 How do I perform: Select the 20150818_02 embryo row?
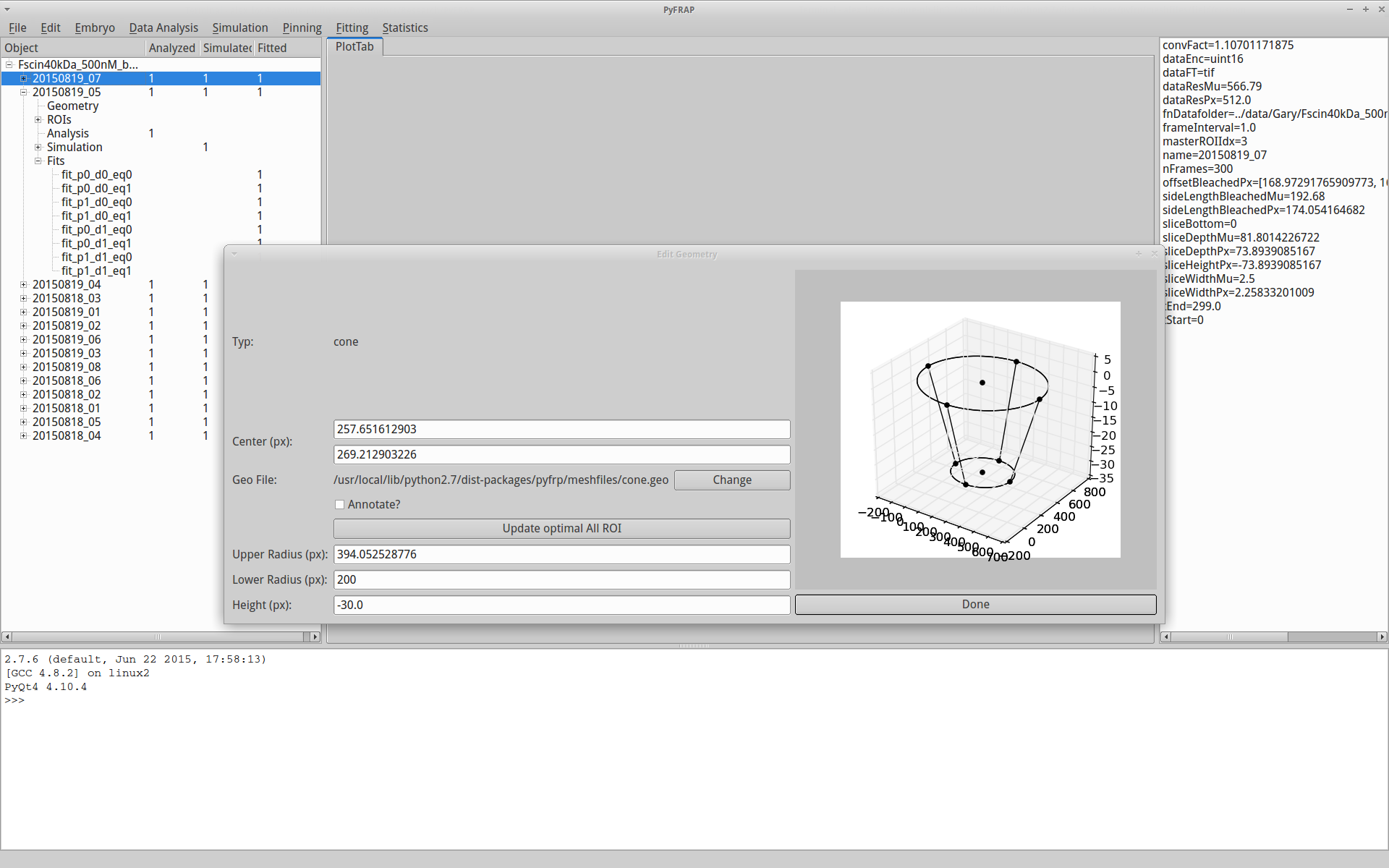coord(67,394)
